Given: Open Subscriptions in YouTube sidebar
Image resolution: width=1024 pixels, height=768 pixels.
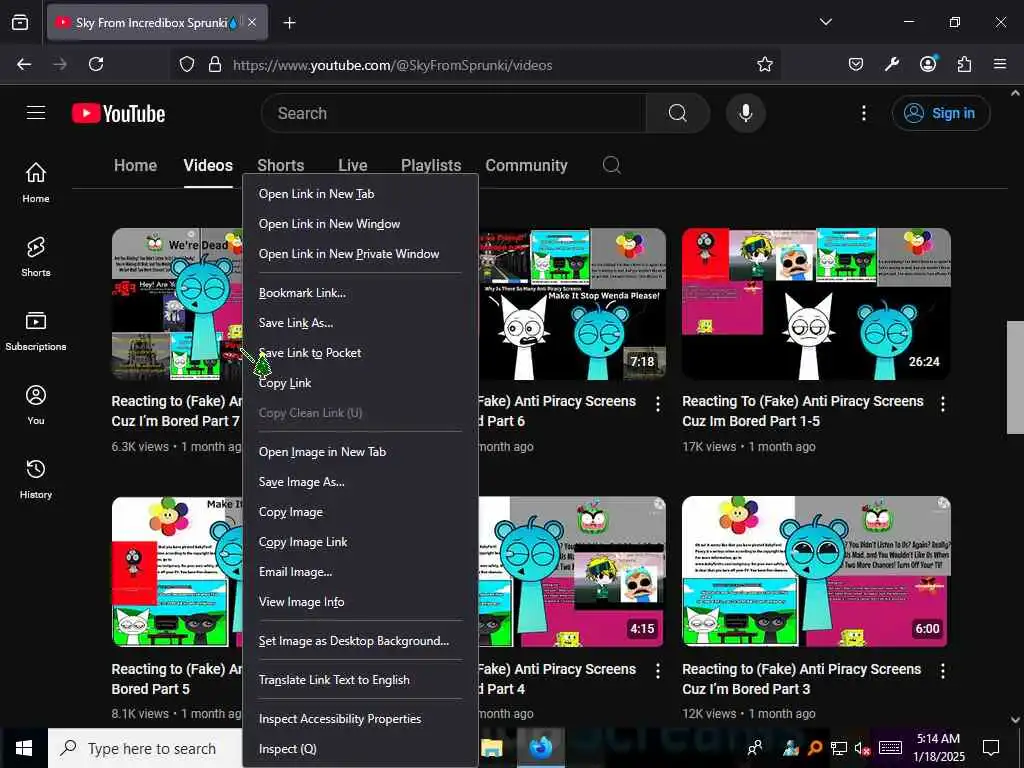Looking at the screenshot, I should tap(36, 330).
